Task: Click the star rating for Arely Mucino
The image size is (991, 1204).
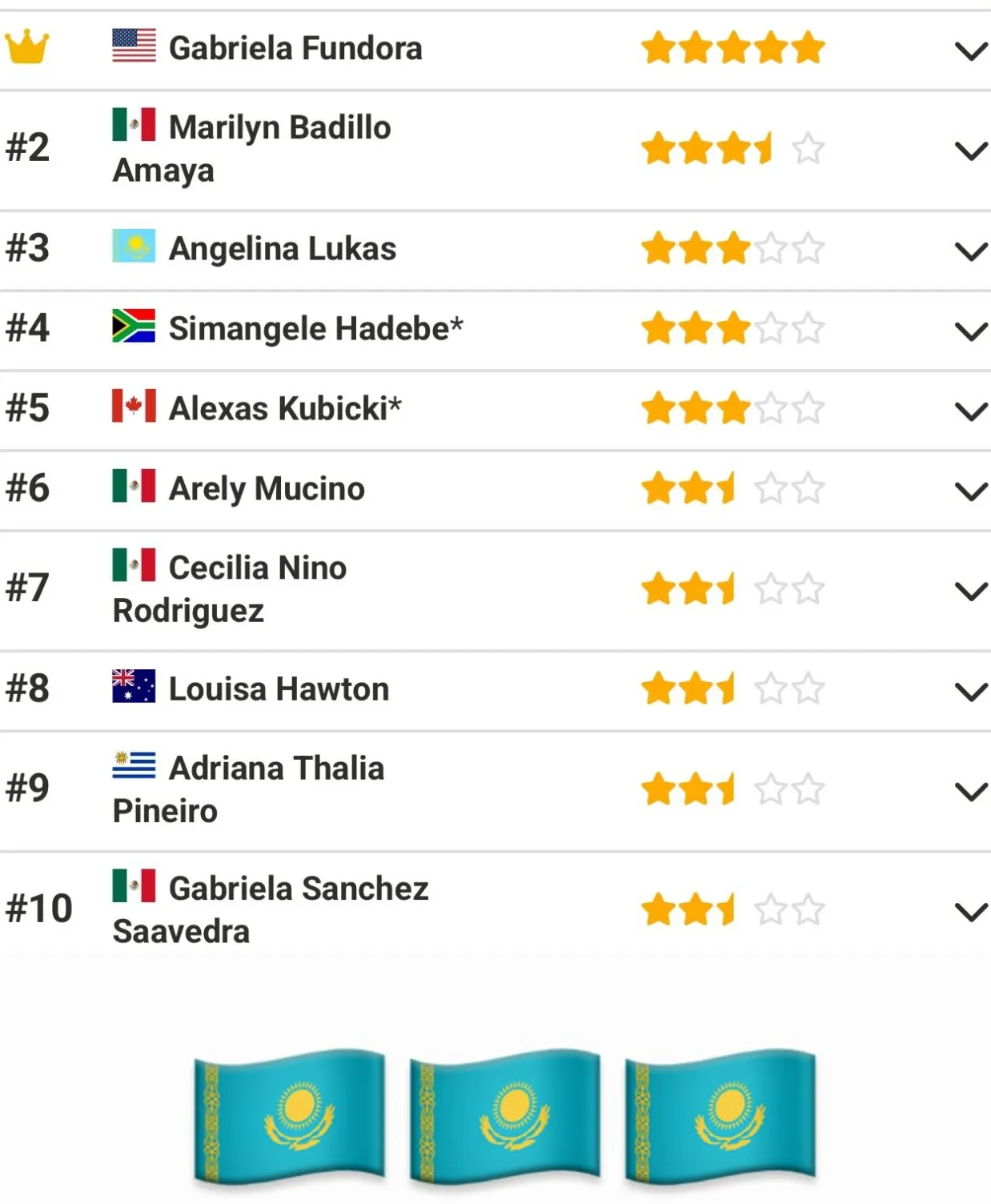Action: tap(733, 488)
